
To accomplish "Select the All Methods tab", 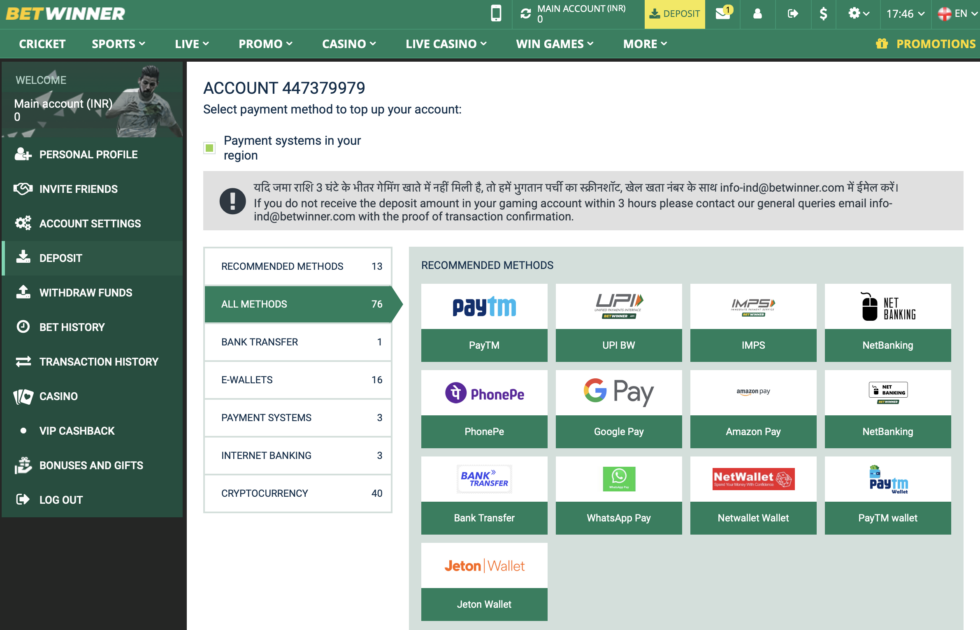I will 298,304.
